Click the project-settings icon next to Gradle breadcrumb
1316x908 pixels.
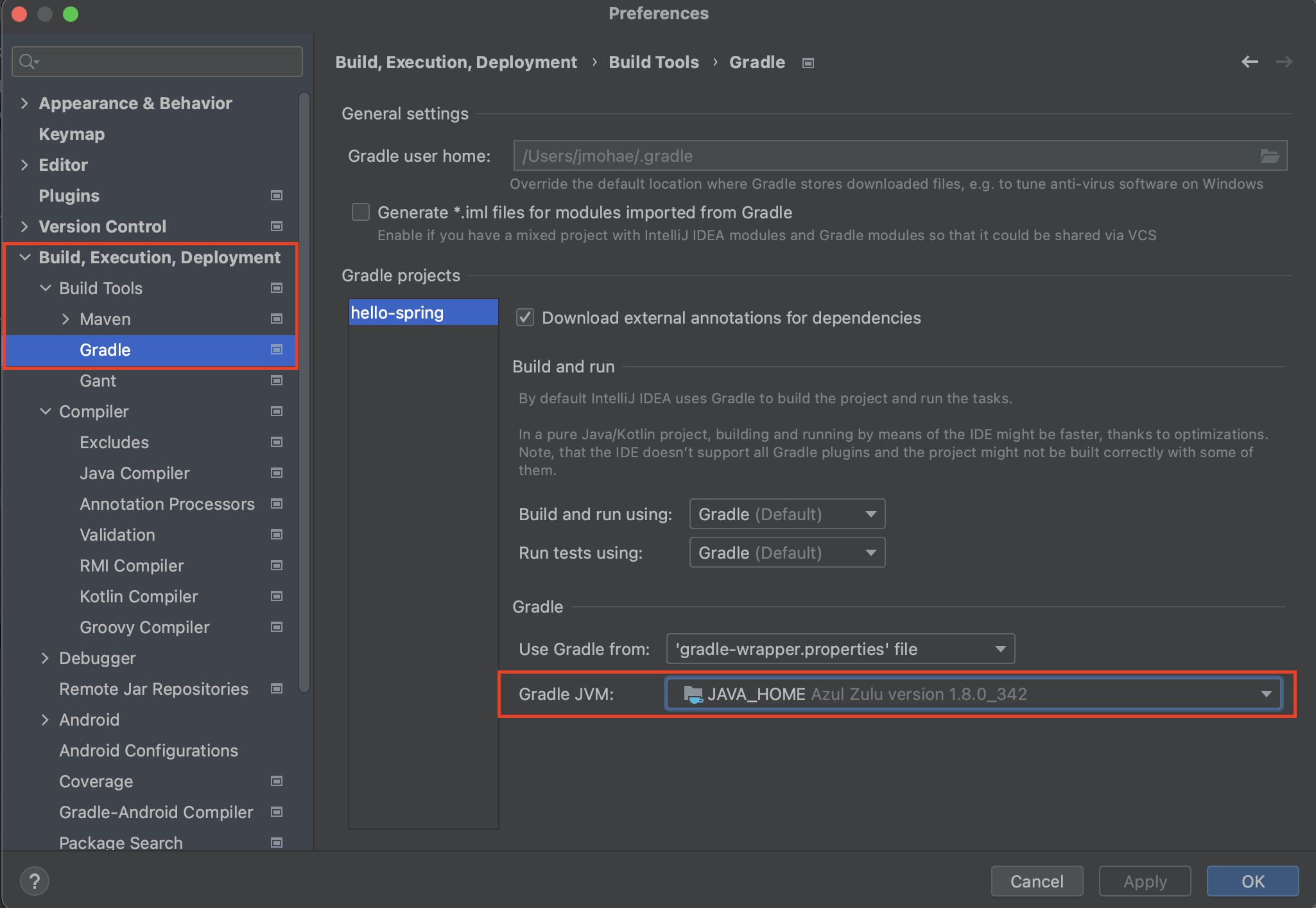(808, 63)
